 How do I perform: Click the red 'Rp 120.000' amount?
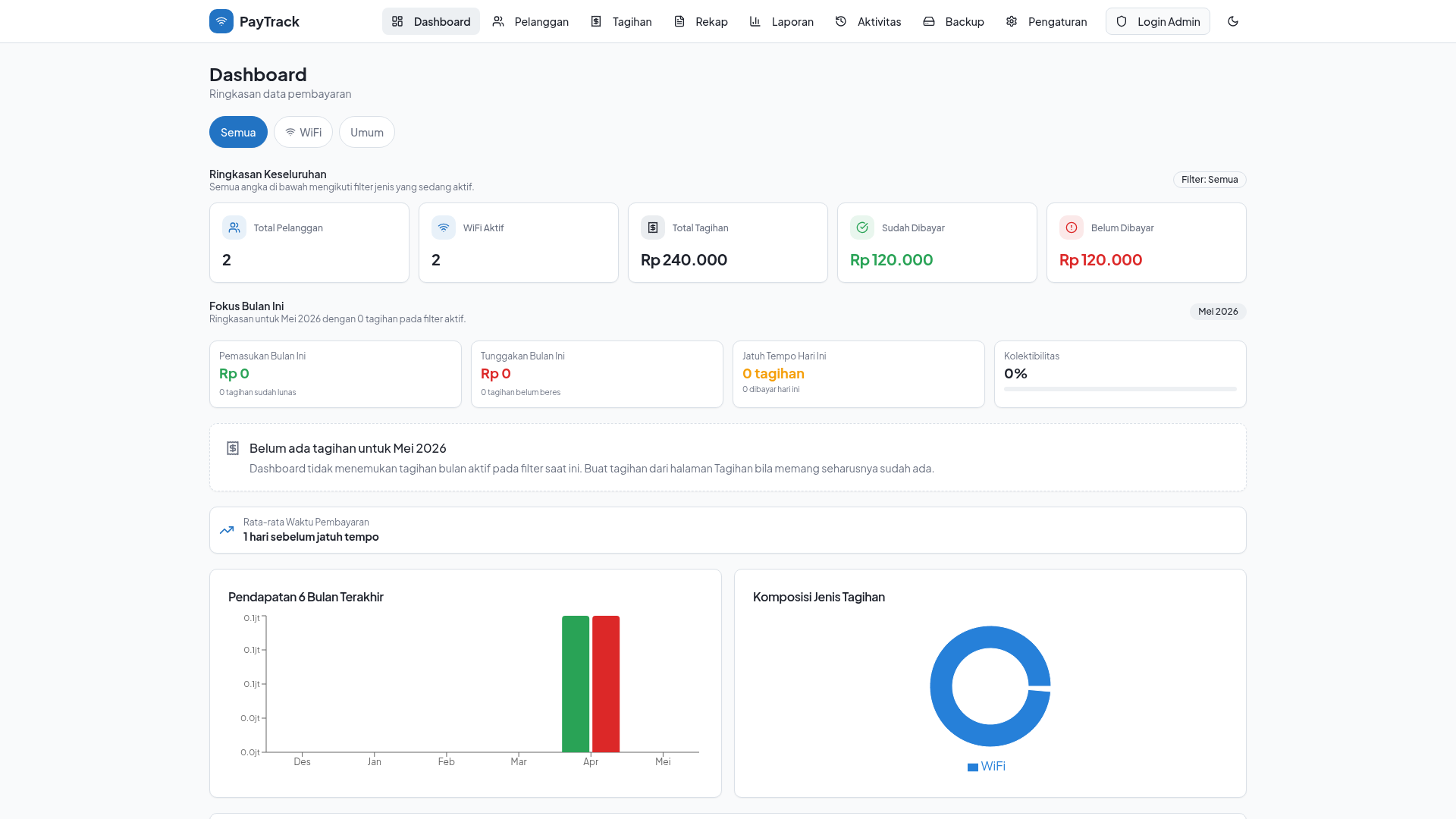pyautogui.click(x=1101, y=260)
